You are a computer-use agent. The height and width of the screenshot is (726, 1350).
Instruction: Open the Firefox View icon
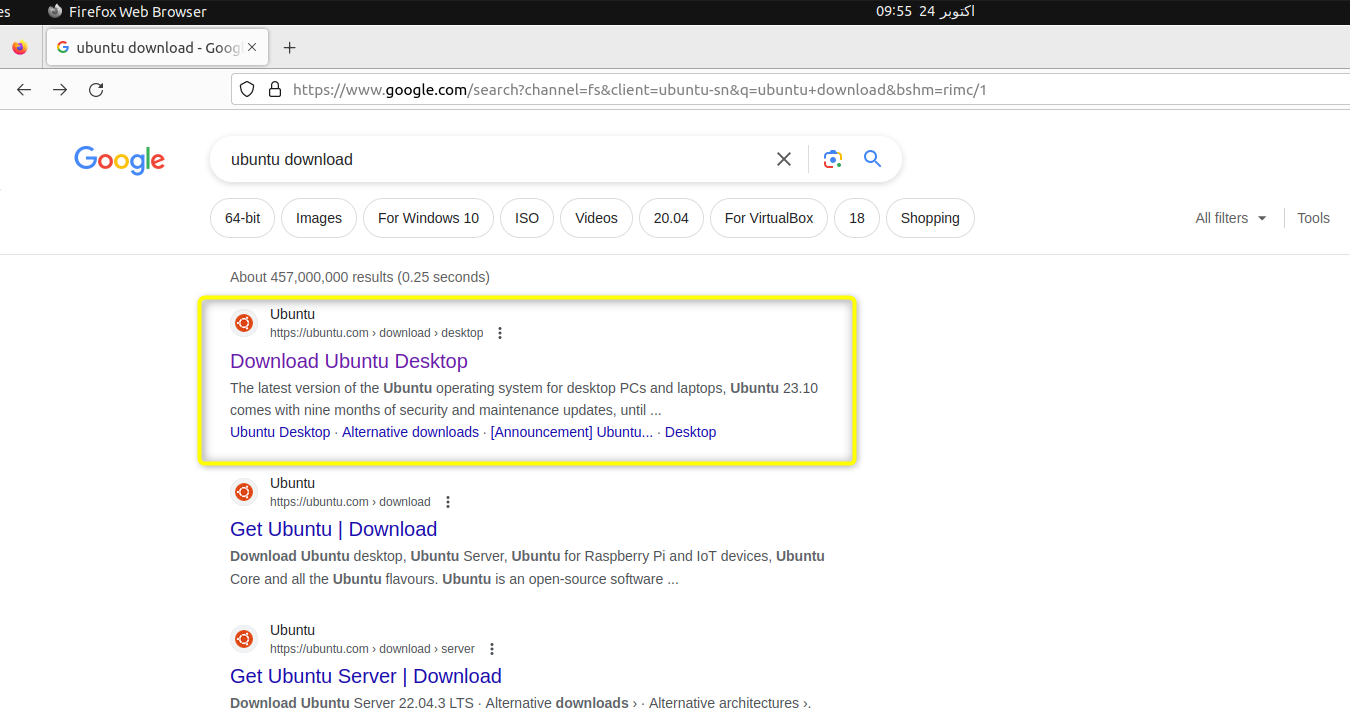pos(19,47)
